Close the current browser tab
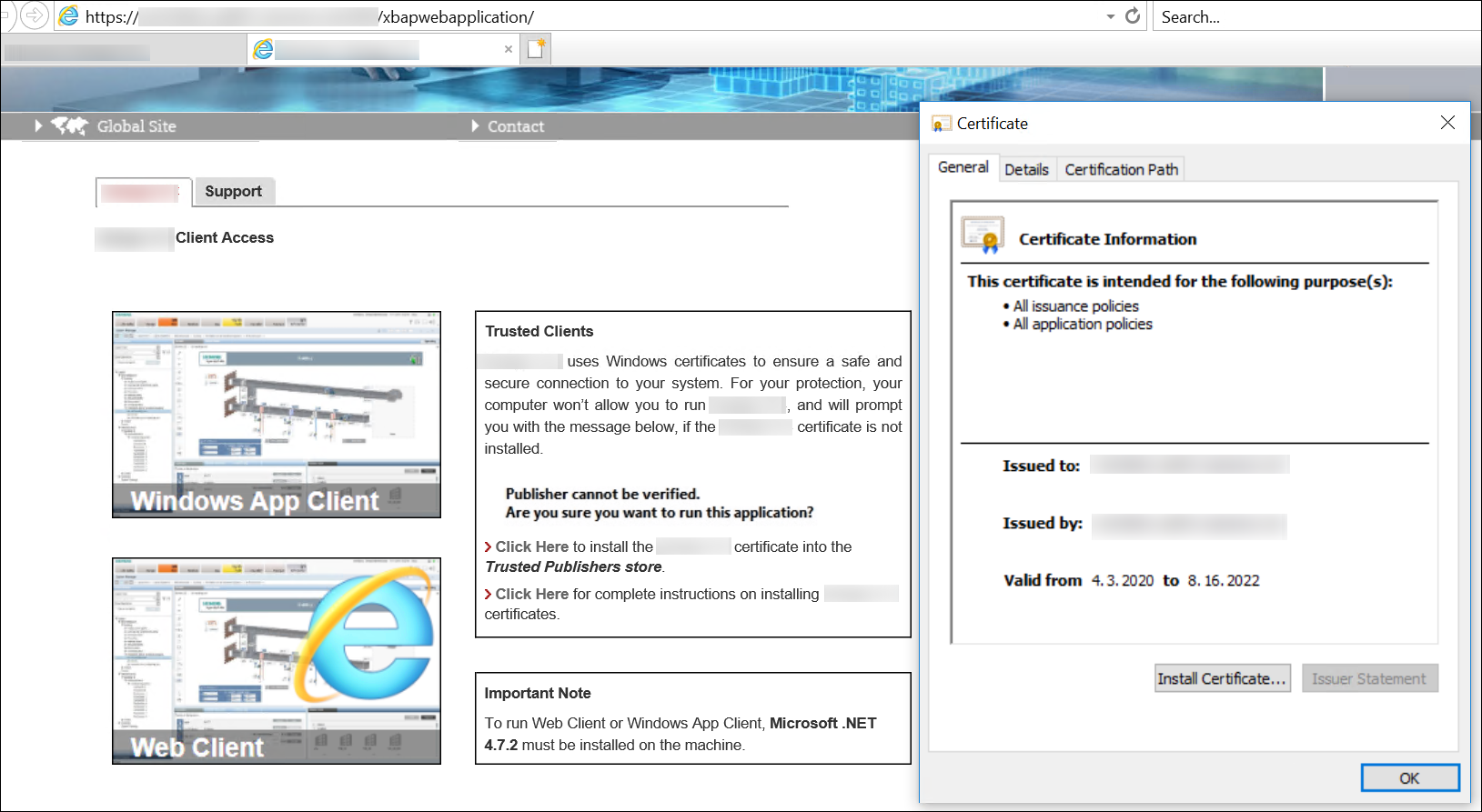 tap(508, 49)
